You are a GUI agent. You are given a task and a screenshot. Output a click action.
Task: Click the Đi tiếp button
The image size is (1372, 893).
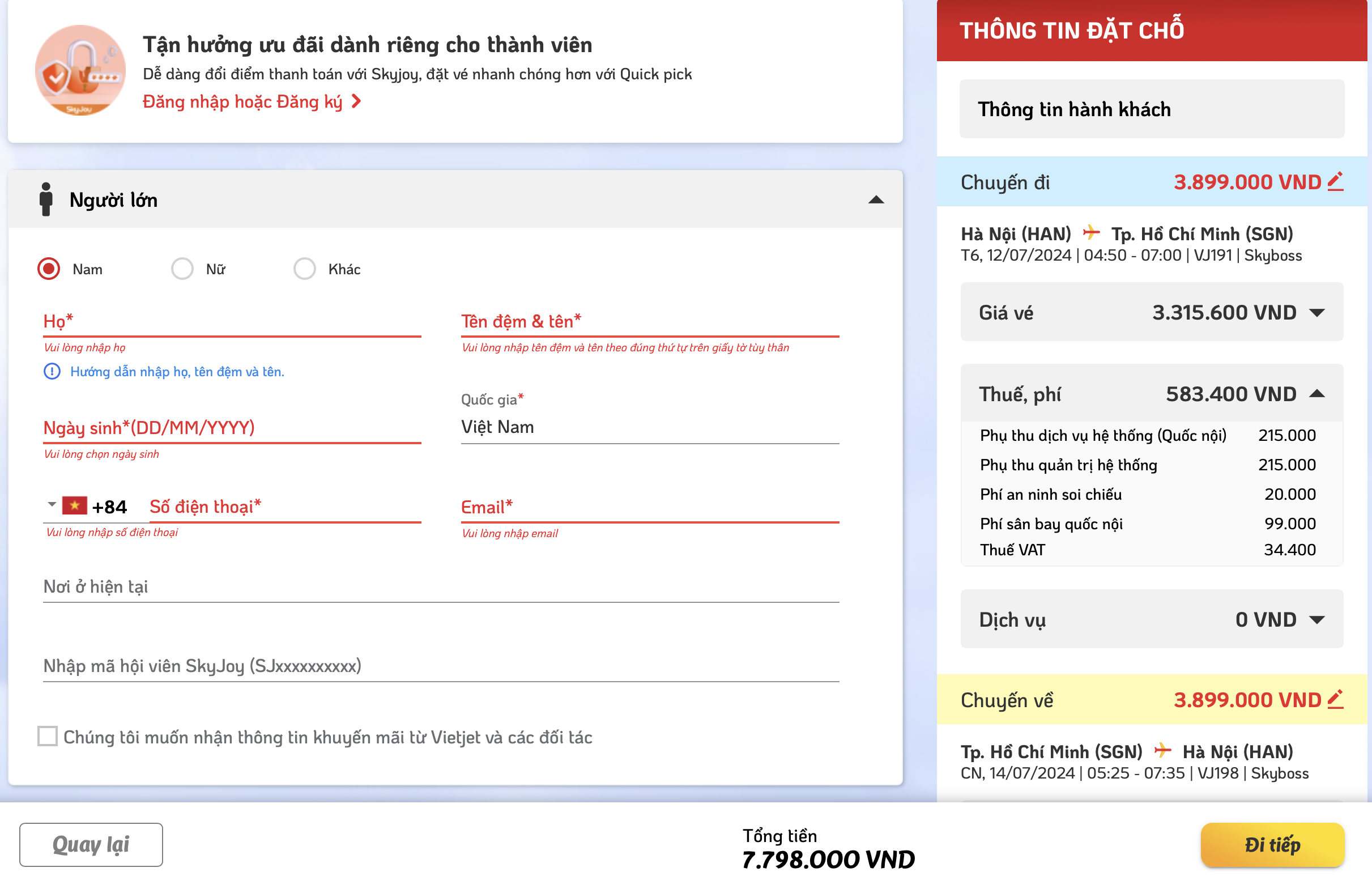(x=1273, y=845)
